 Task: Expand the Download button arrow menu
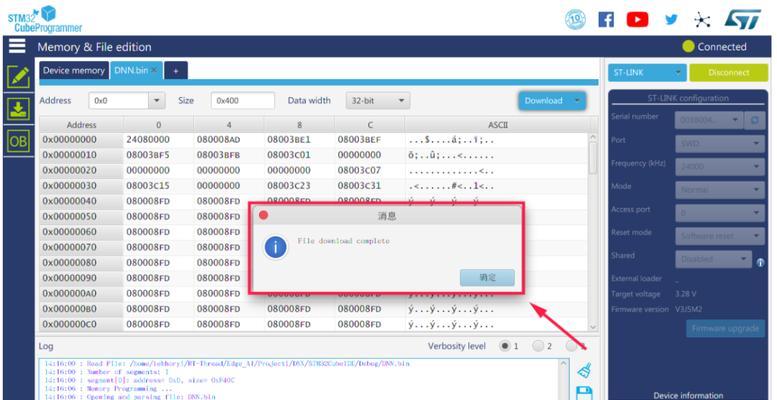point(577,101)
